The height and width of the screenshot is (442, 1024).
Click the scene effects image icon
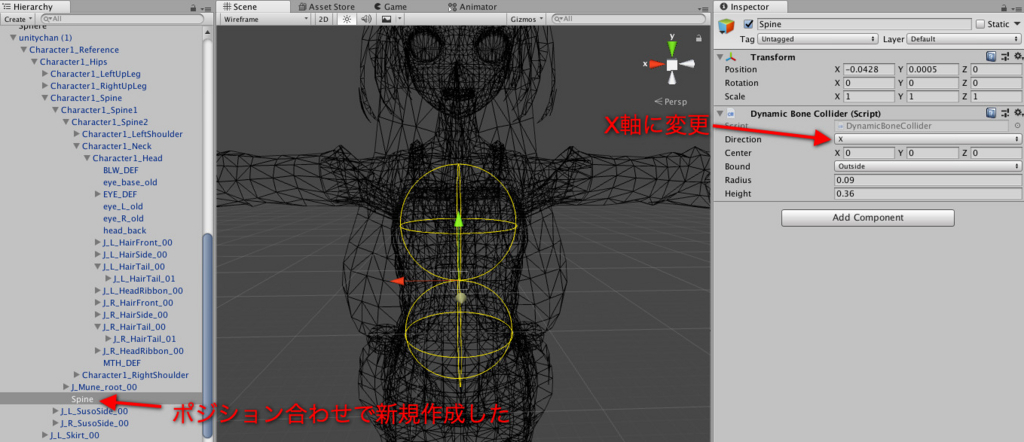386,19
